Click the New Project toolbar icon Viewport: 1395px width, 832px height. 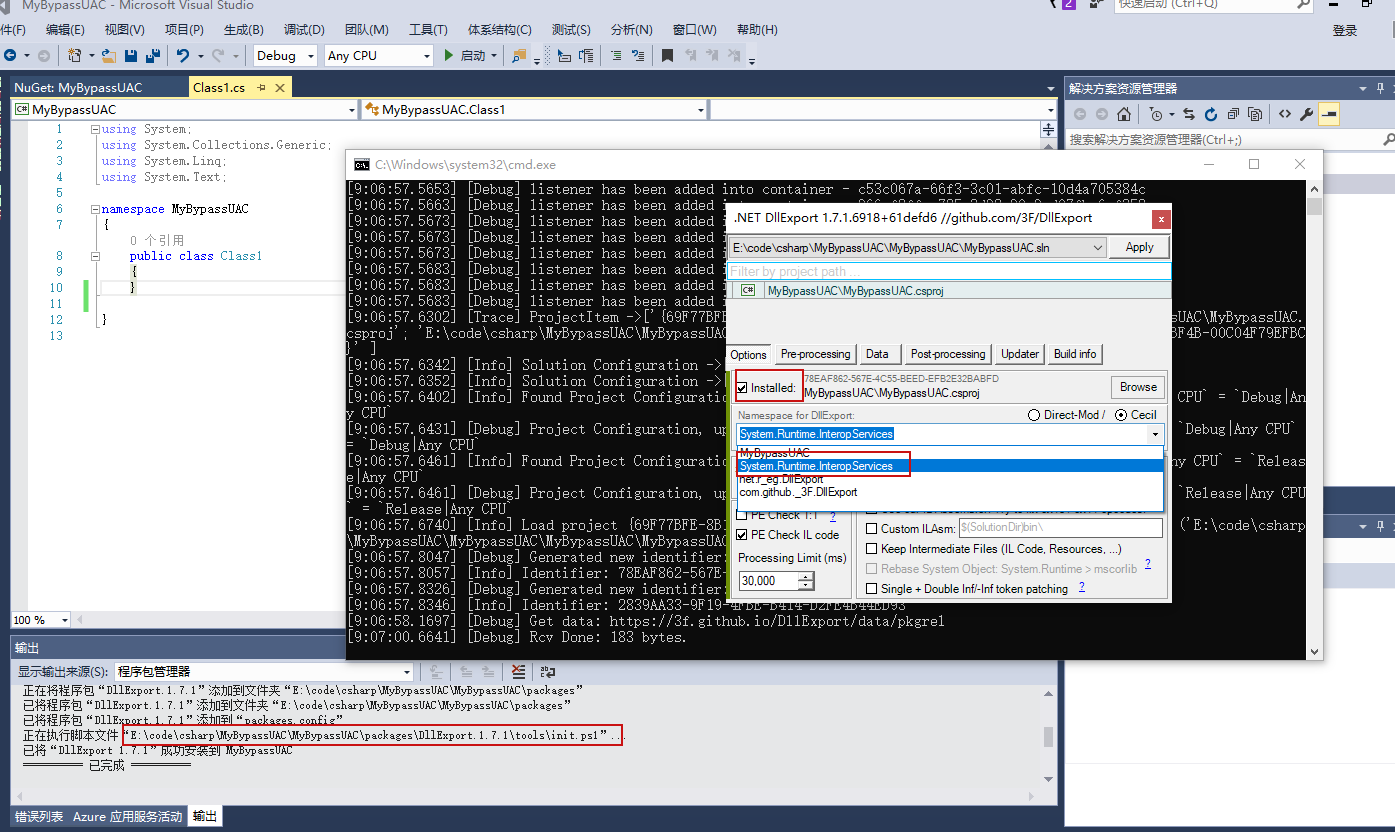tap(76, 56)
